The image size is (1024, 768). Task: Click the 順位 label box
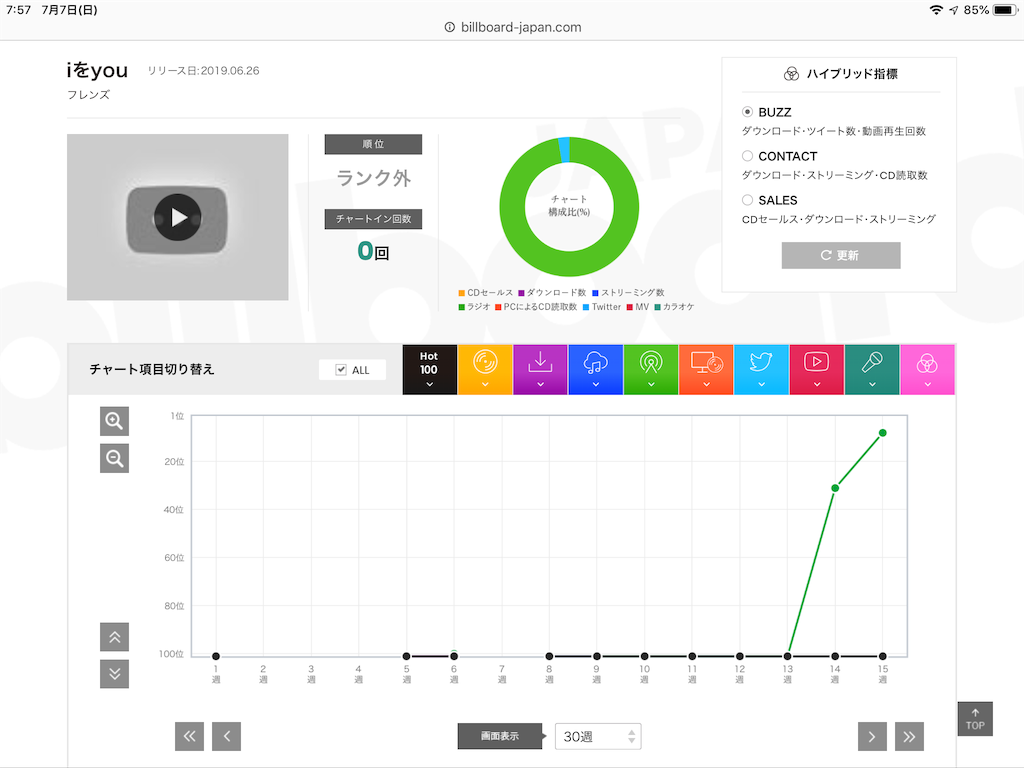point(373,144)
